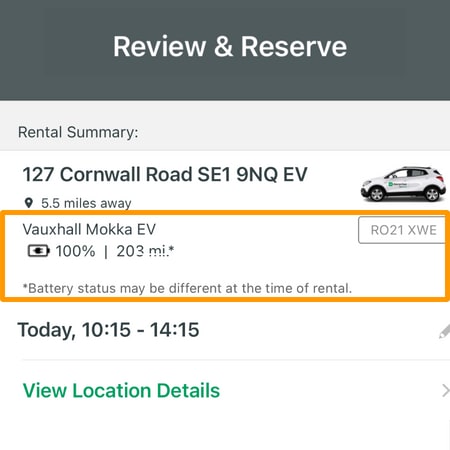
Task: Open the View Location Details link
Action: click(121, 391)
